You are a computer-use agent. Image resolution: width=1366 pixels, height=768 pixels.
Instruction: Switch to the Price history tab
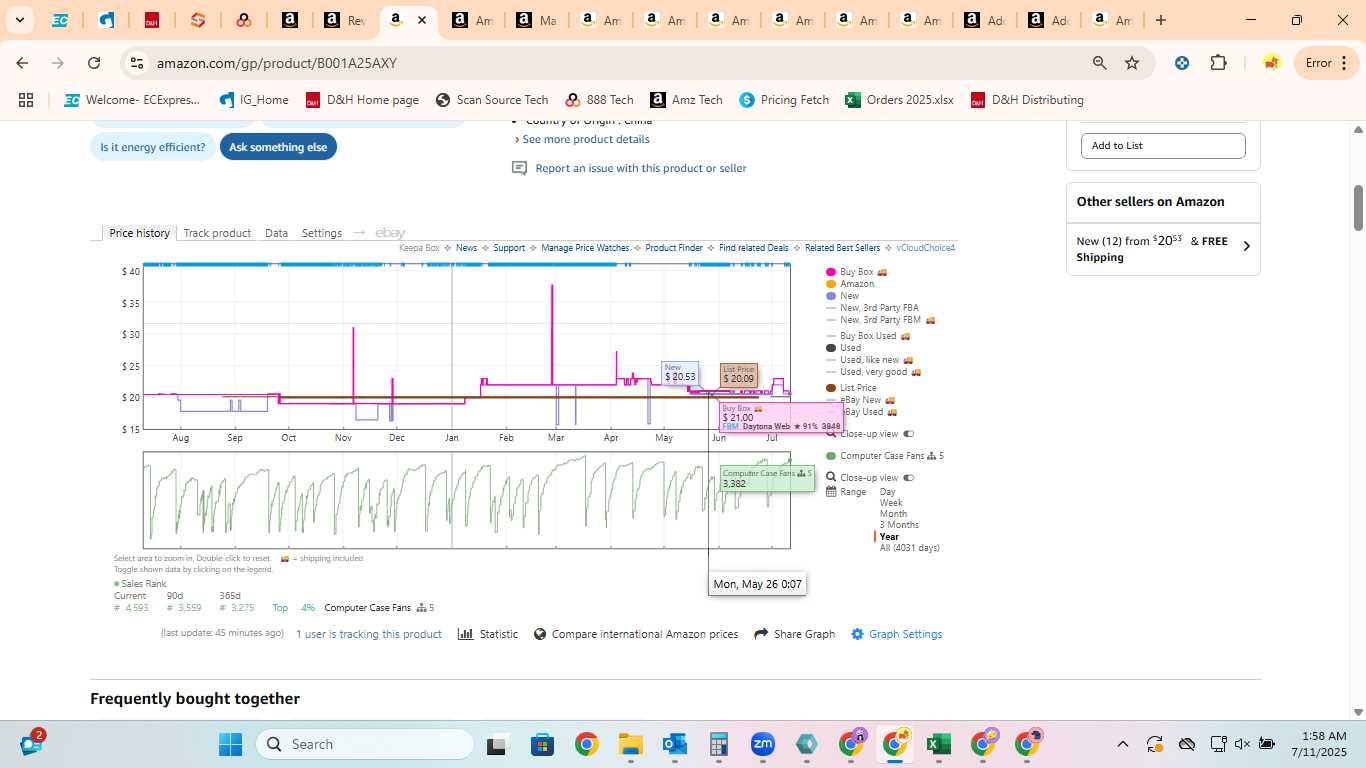pyautogui.click(x=139, y=233)
